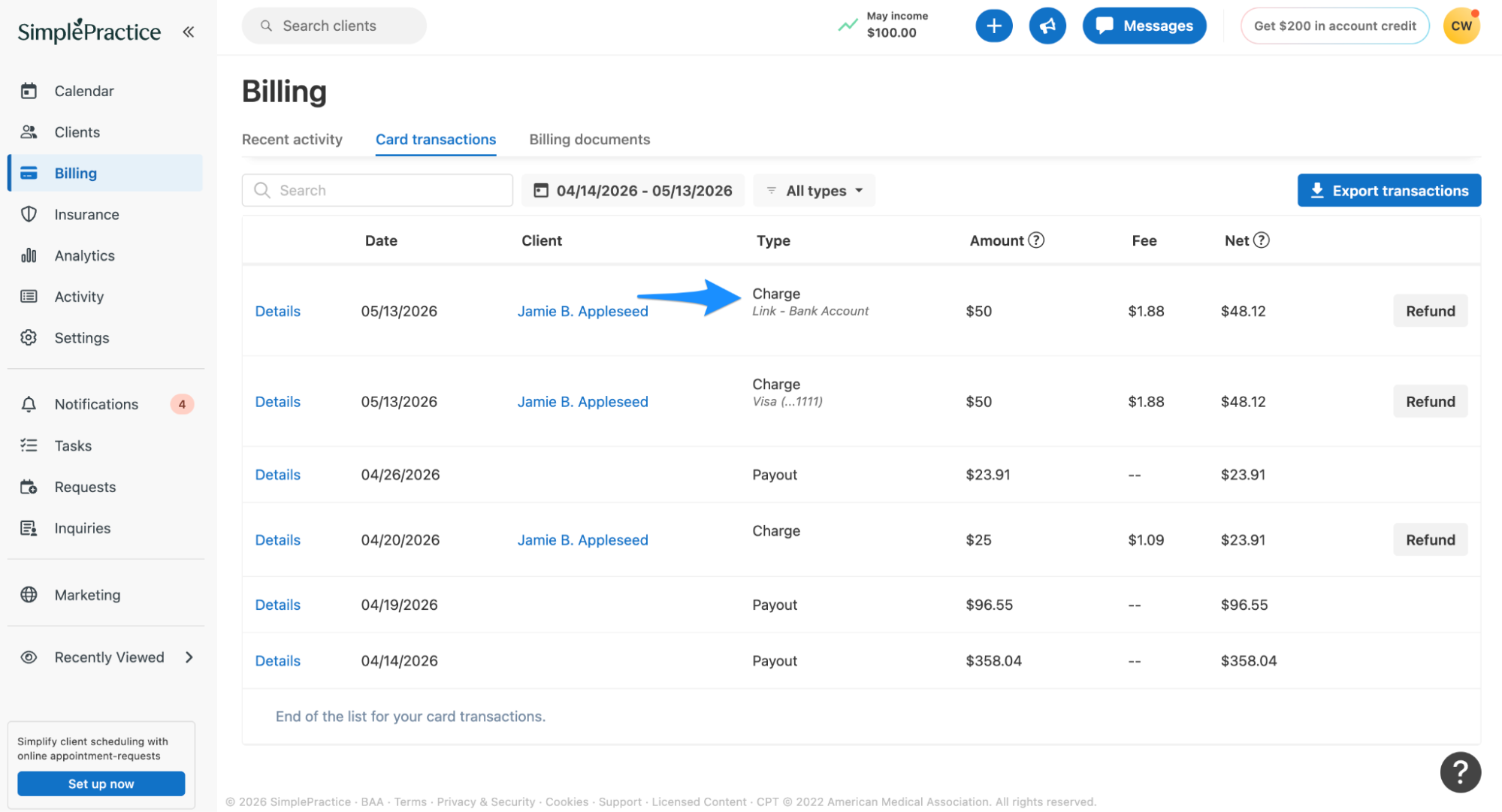
Task: Click the Search clients field
Action: pos(334,26)
